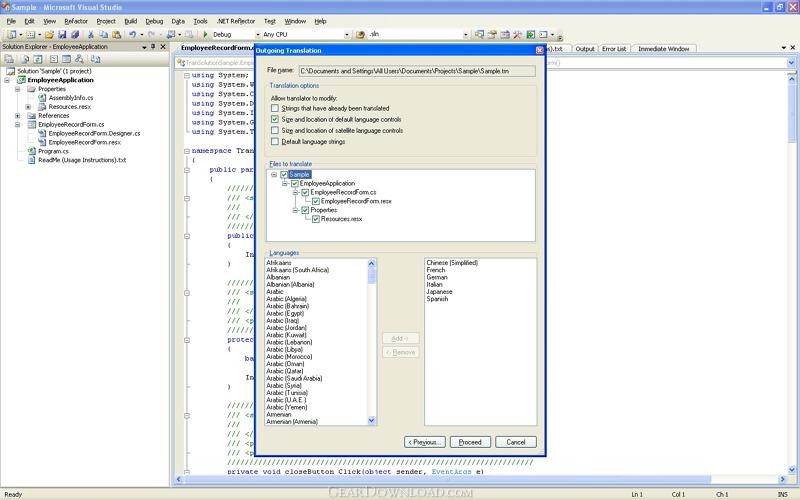
Task: Select AssemblyInfo.cs in Solution Explorer
Action: (x=71, y=97)
